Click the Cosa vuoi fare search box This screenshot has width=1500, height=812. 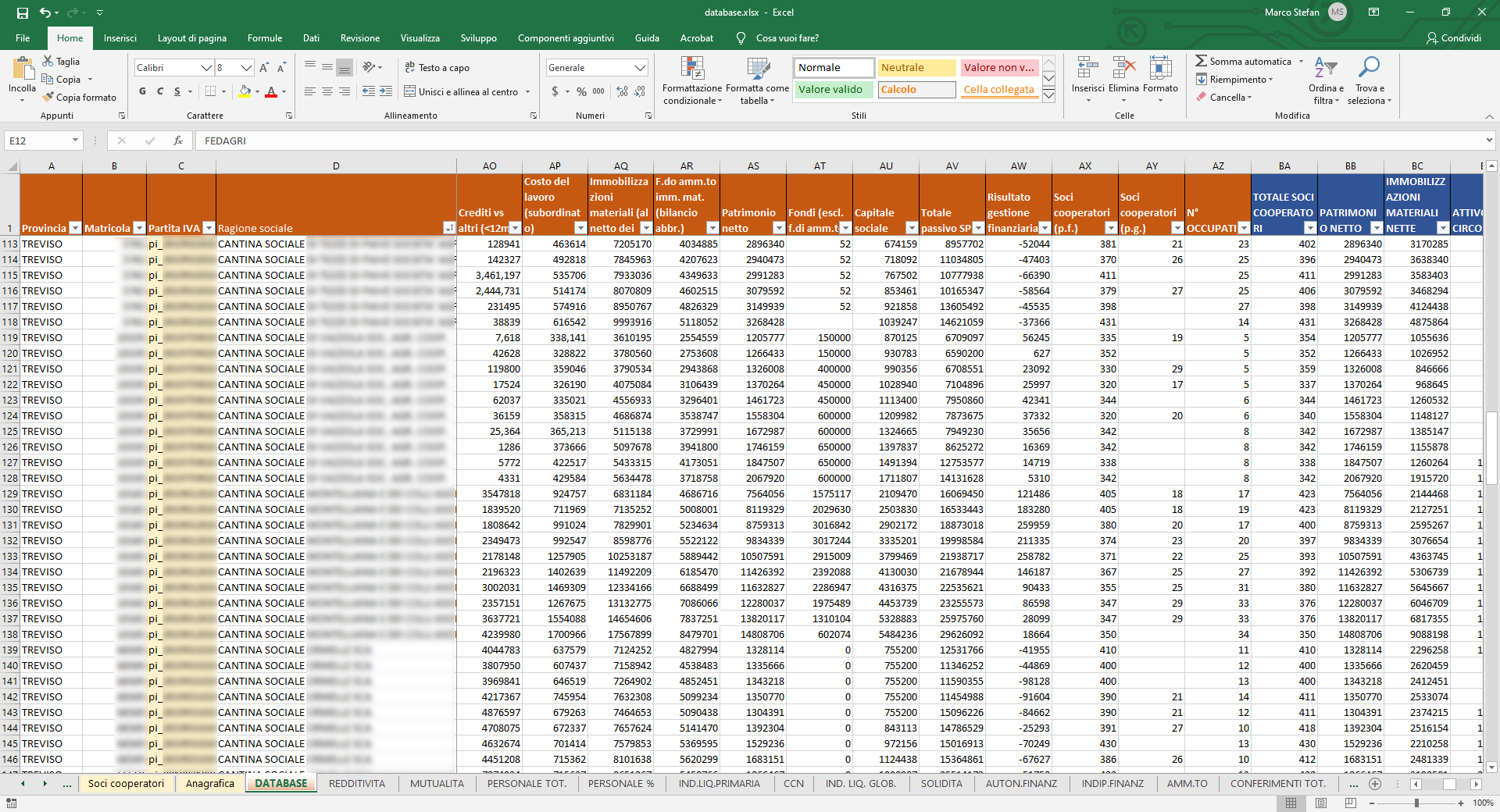[x=787, y=37]
